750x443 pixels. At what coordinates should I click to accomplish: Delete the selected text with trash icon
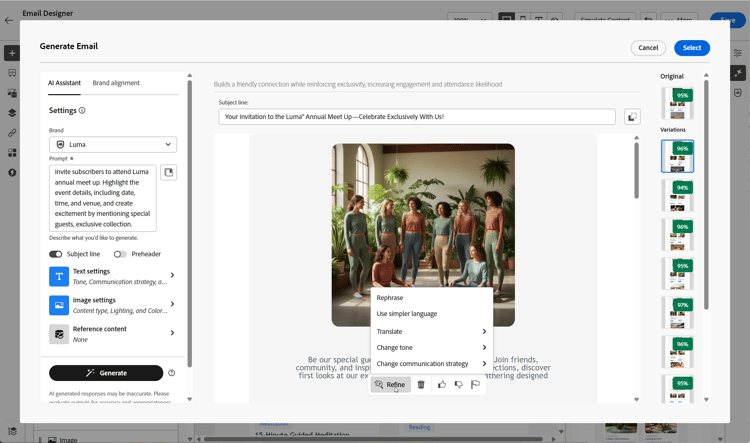(x=421, y=385)
